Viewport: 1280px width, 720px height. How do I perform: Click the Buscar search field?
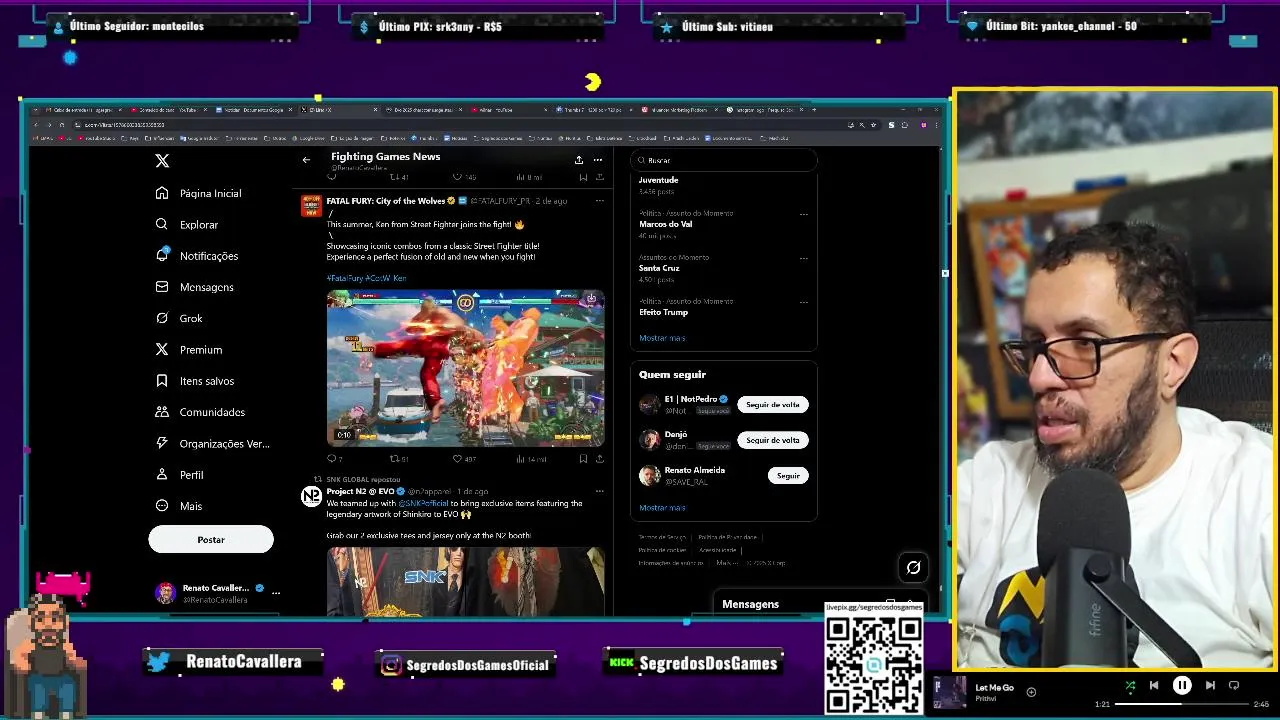(723, 160)
